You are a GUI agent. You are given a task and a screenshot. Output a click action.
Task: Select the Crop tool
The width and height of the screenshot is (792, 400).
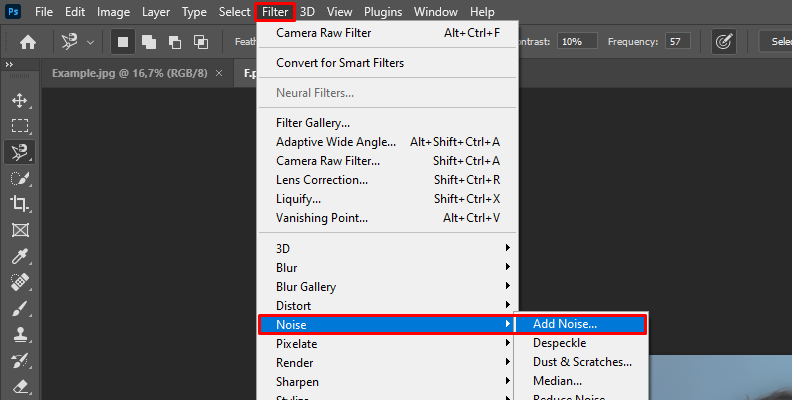[20, 204]
